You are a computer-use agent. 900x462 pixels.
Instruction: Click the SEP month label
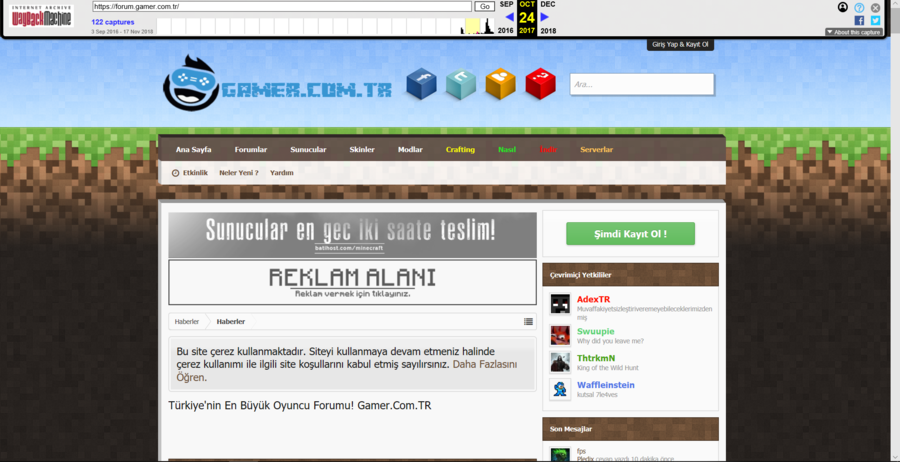pyautogui.click(x=506, y=5)
